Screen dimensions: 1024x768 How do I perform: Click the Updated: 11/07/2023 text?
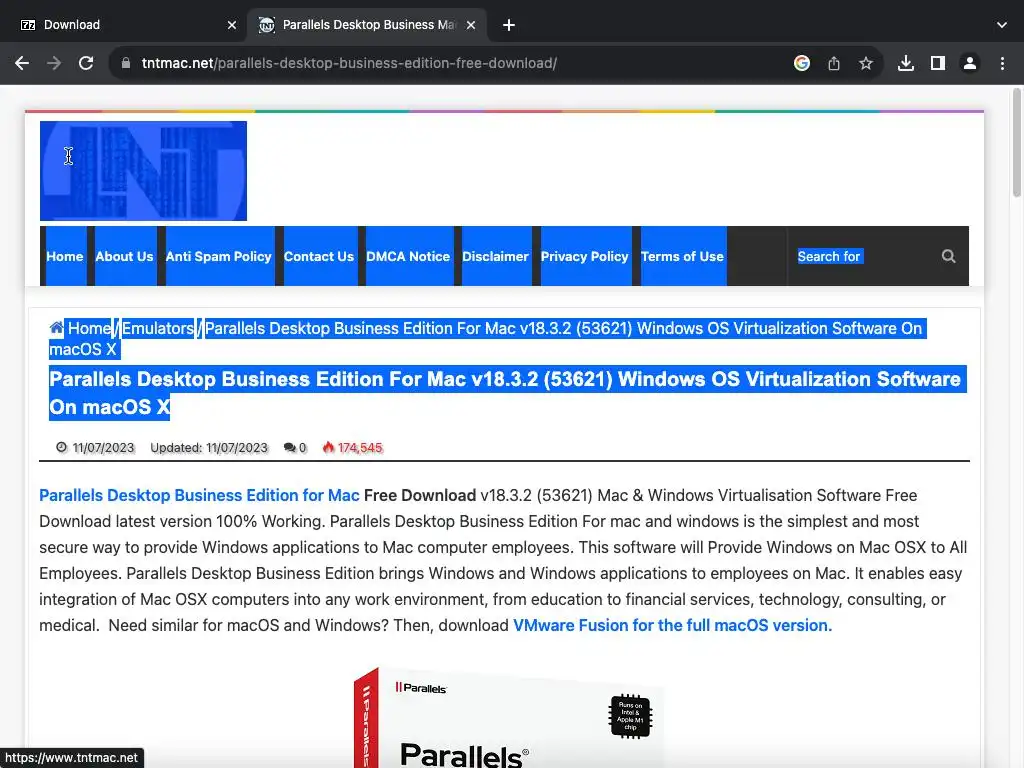[x=209, y=448]
